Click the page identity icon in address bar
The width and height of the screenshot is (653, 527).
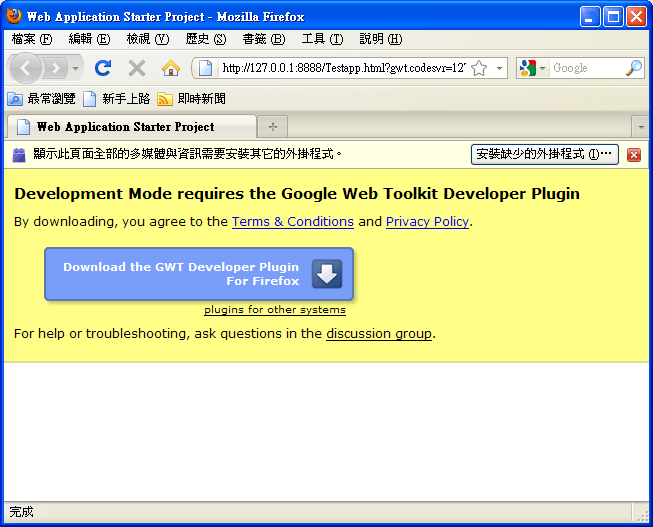(x=205, y=68)
